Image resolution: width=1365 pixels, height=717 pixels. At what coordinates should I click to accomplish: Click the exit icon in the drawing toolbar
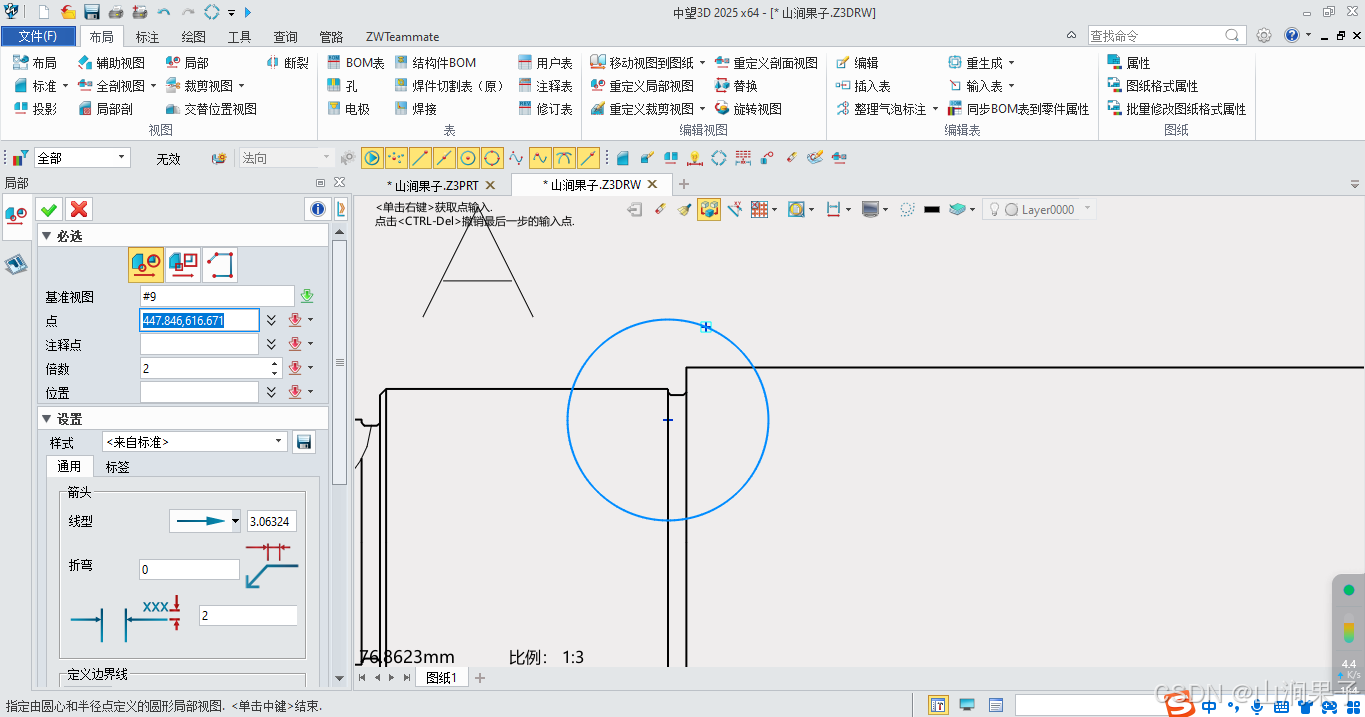click(635, 209)
